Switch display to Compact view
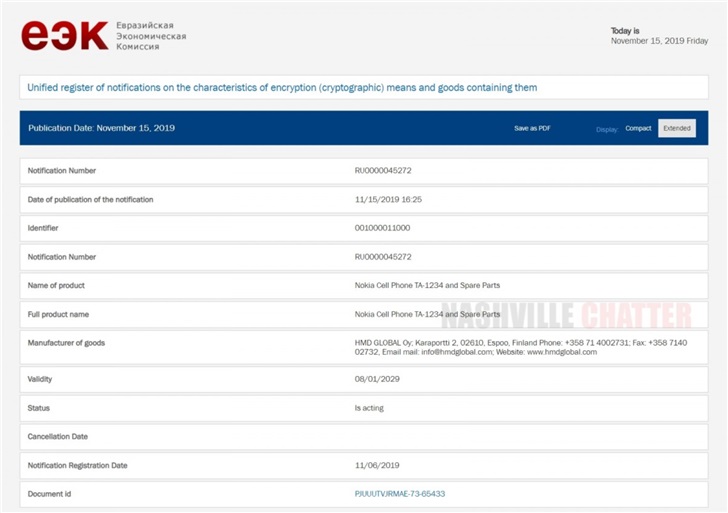Viewport: 728px width, 513px height. pos(638,128)
